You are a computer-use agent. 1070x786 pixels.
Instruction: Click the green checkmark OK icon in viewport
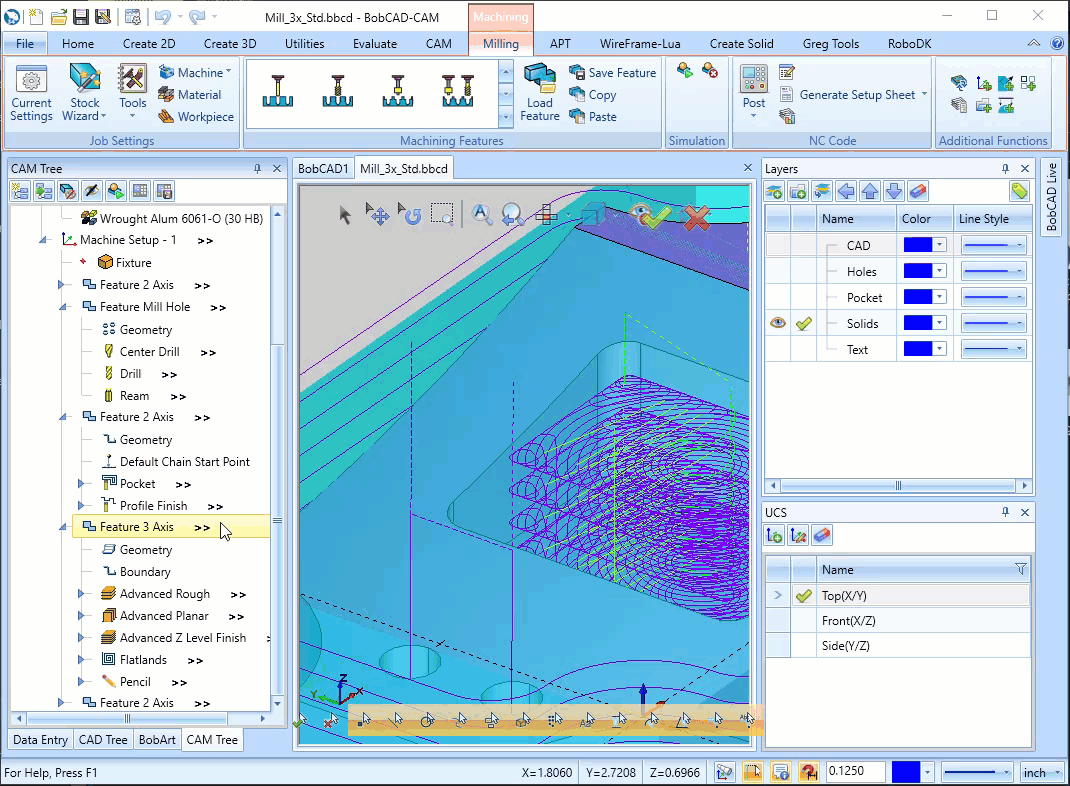[656, 218]
